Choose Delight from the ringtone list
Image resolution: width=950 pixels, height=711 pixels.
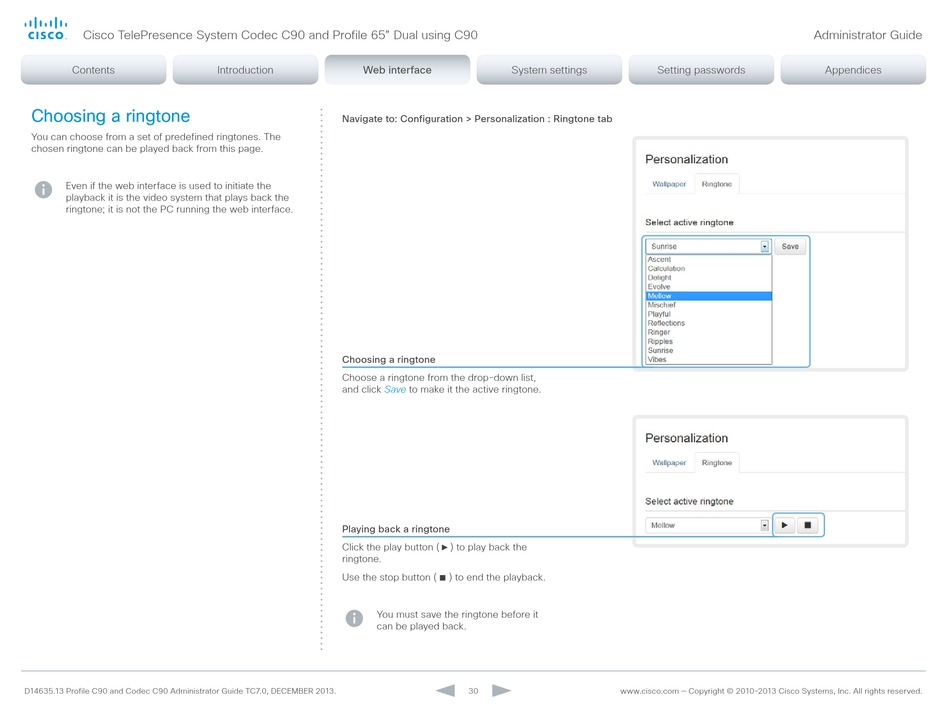(709, 277)
